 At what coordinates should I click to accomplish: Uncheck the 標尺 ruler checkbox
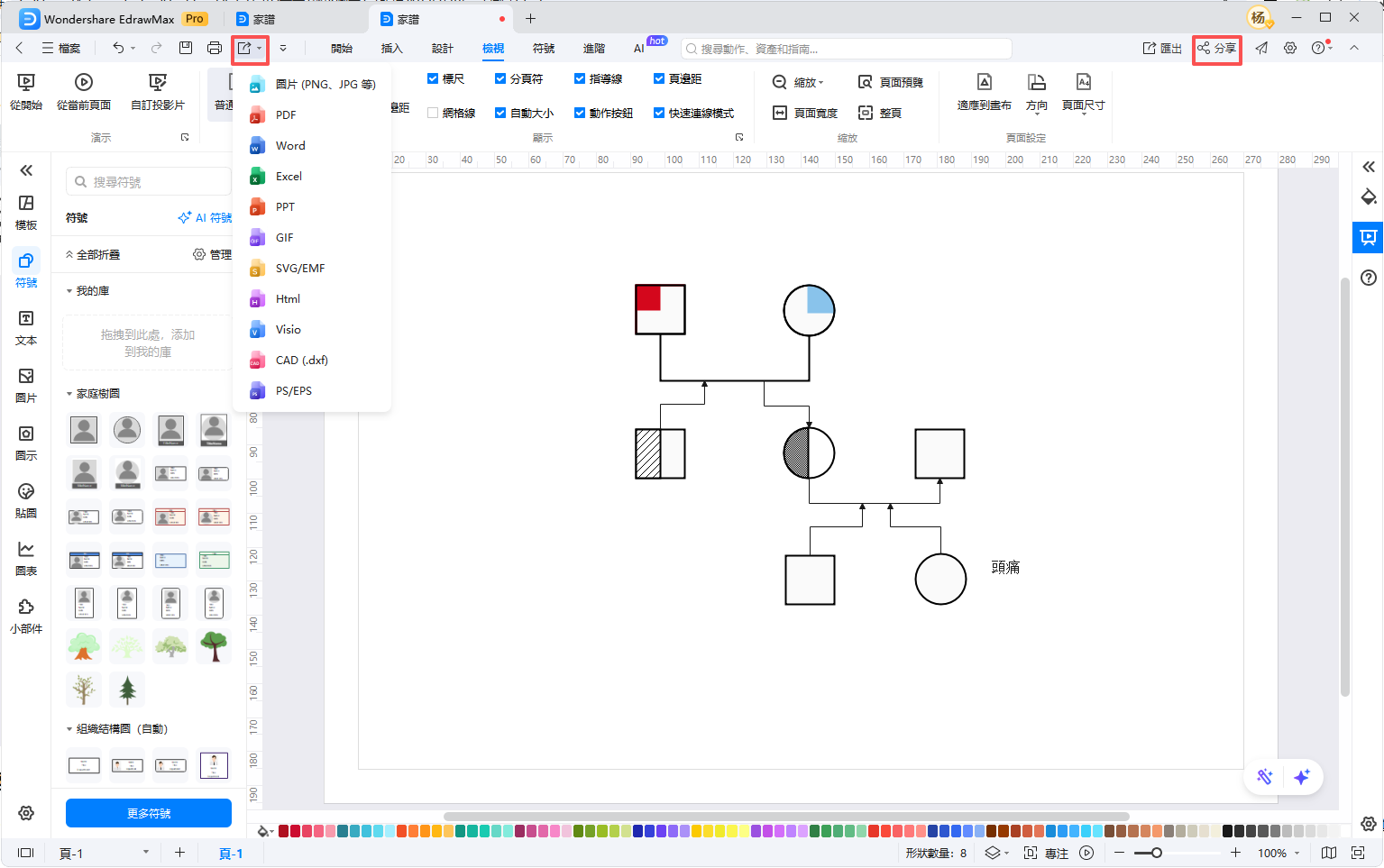point(433,79)
